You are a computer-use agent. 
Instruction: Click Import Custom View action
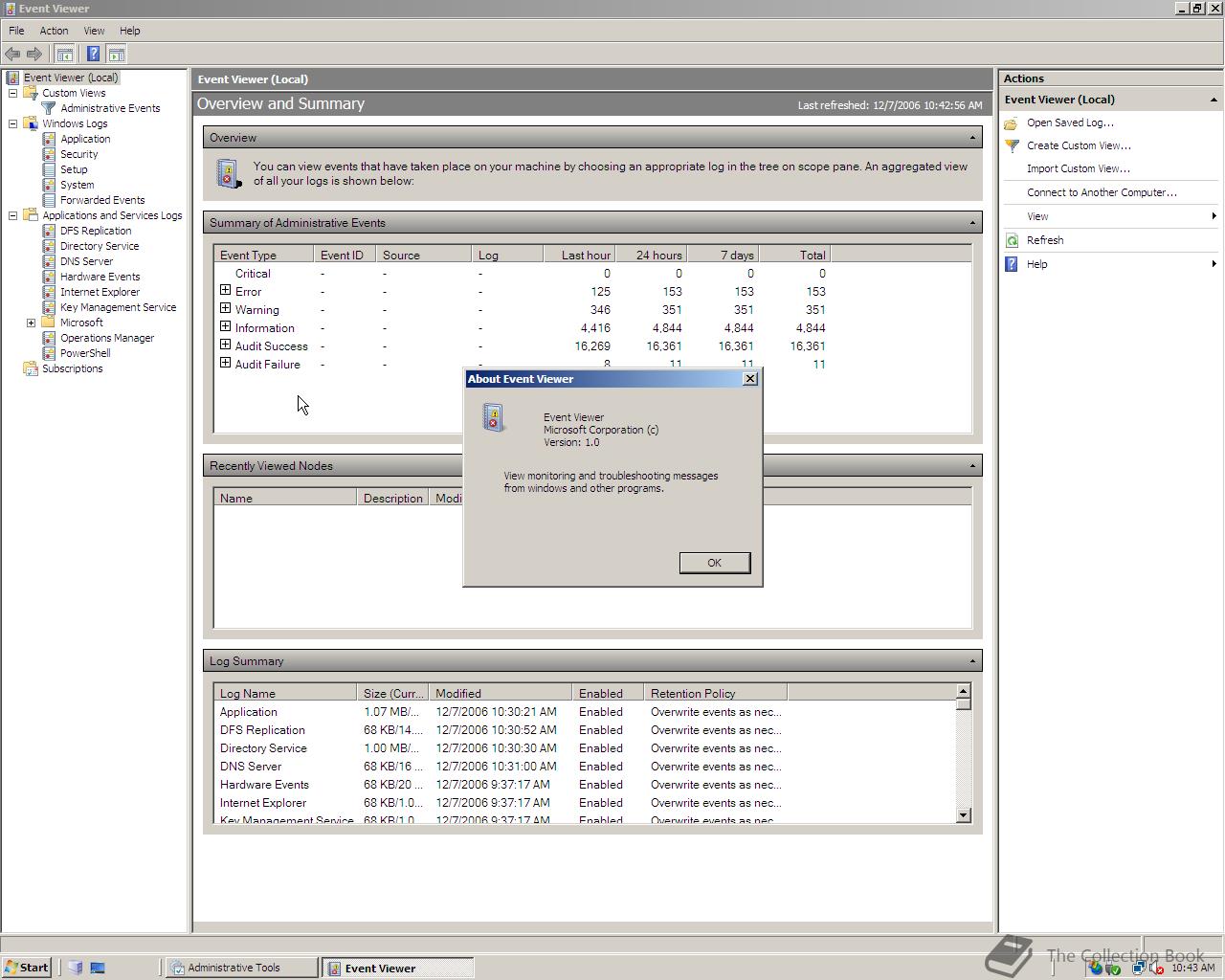pos(1078,168)
